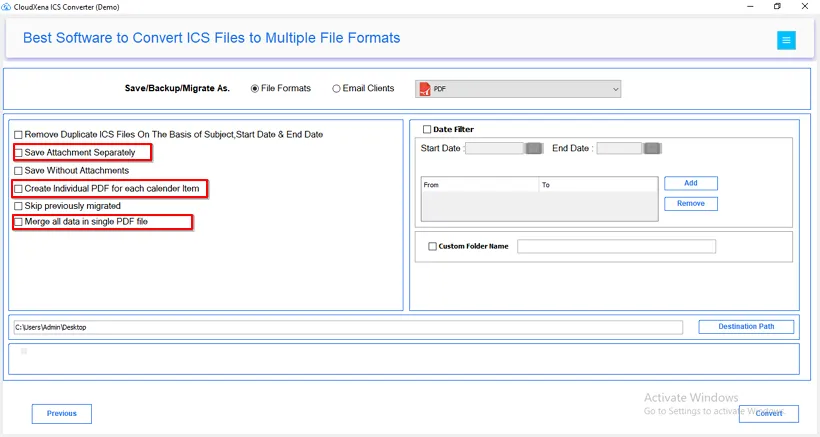820x437 pixels.
Task: Tick Save Without Attachments checkbox
Action: point(18,170)
